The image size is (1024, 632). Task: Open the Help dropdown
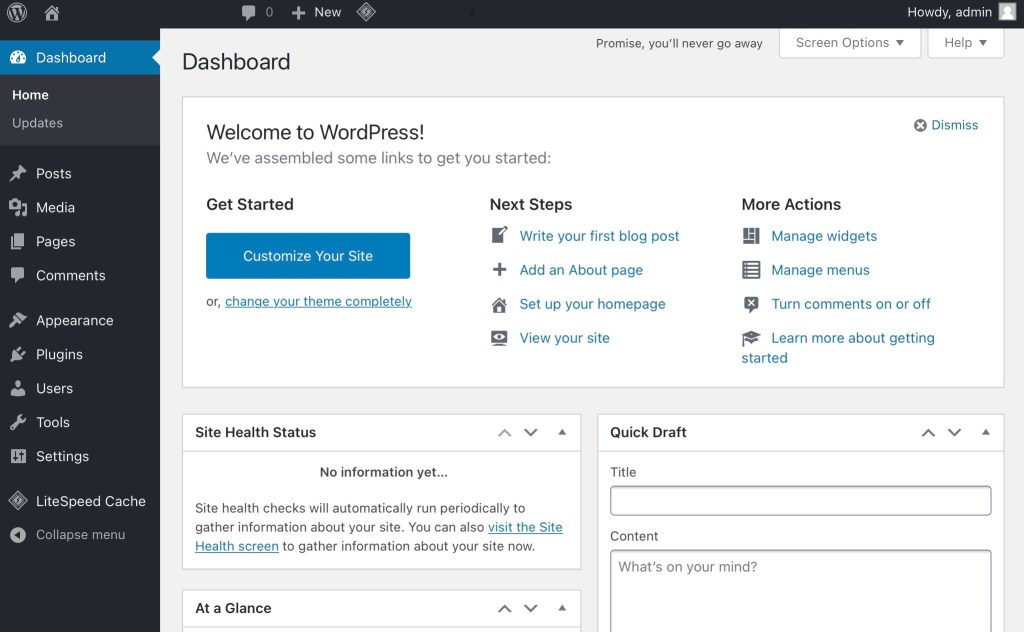964,43
